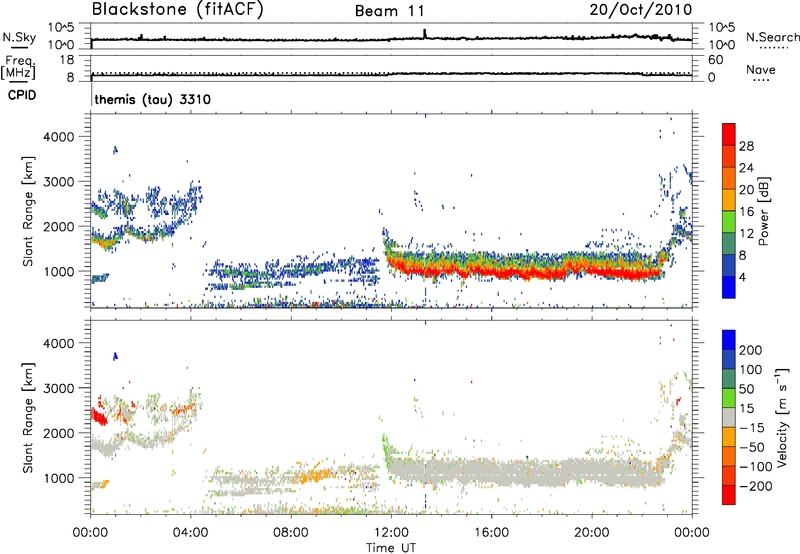
Task: Click the velocity plot 'Slant Range [km]' label
Action: [x=28, y=418]
